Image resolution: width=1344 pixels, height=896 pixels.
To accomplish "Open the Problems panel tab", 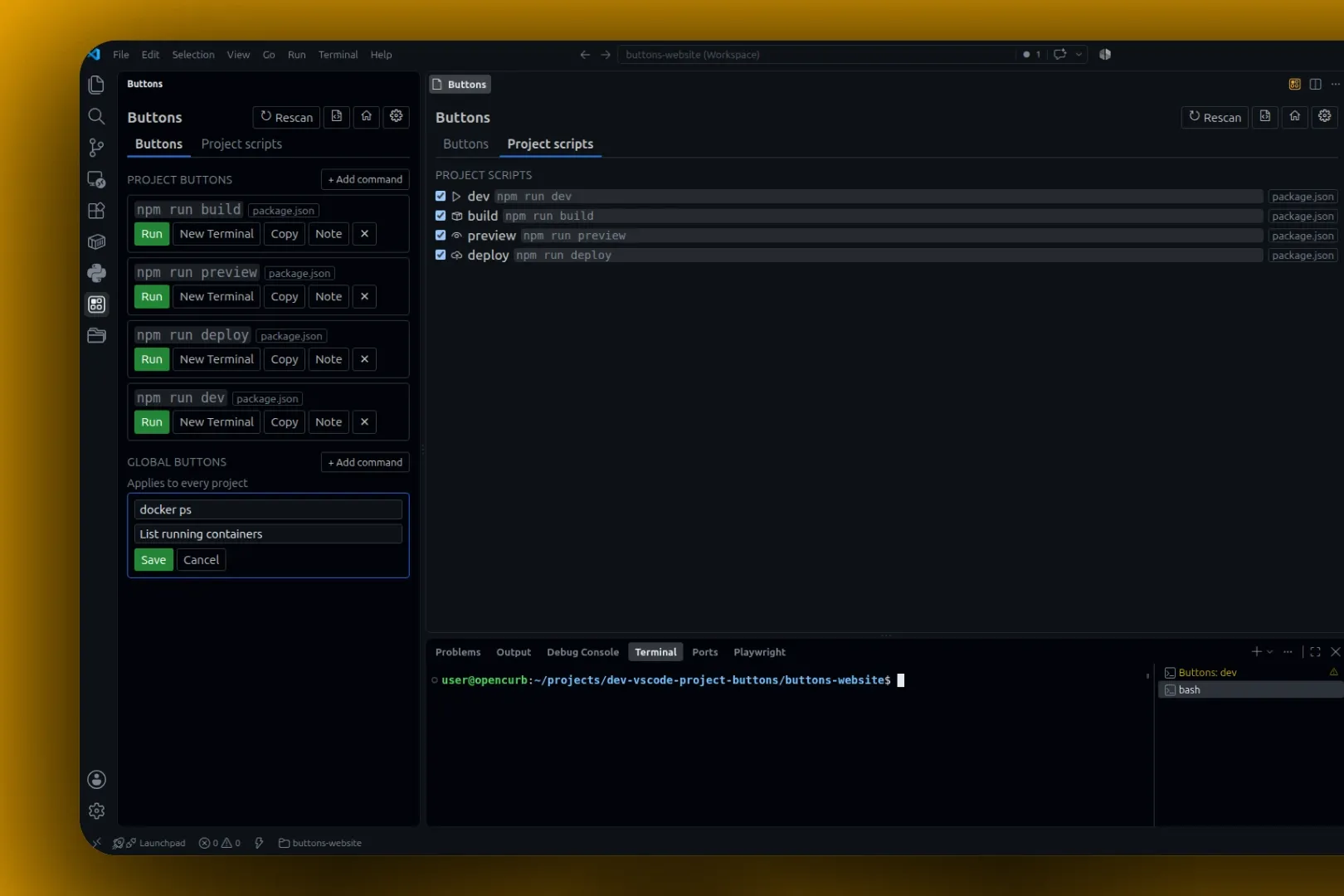I will click(x=458, y=652).
